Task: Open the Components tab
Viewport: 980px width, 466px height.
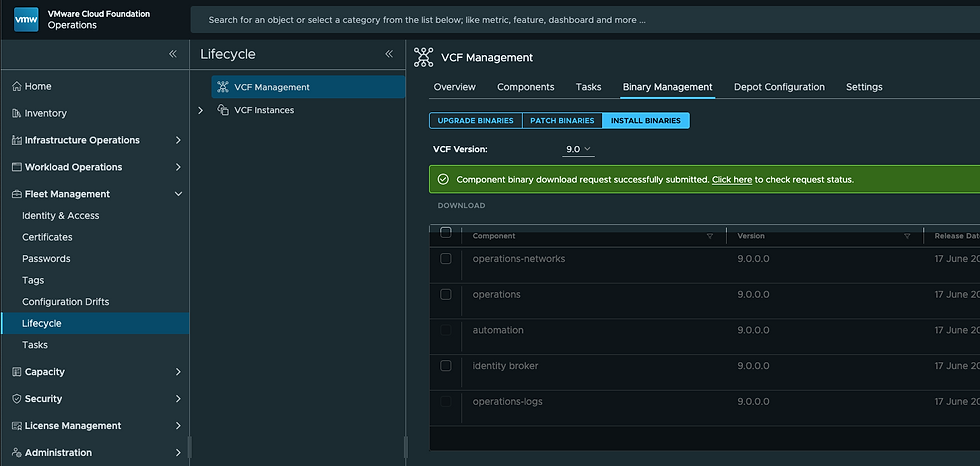Action: pyautogui.click(x=525, y=87)
